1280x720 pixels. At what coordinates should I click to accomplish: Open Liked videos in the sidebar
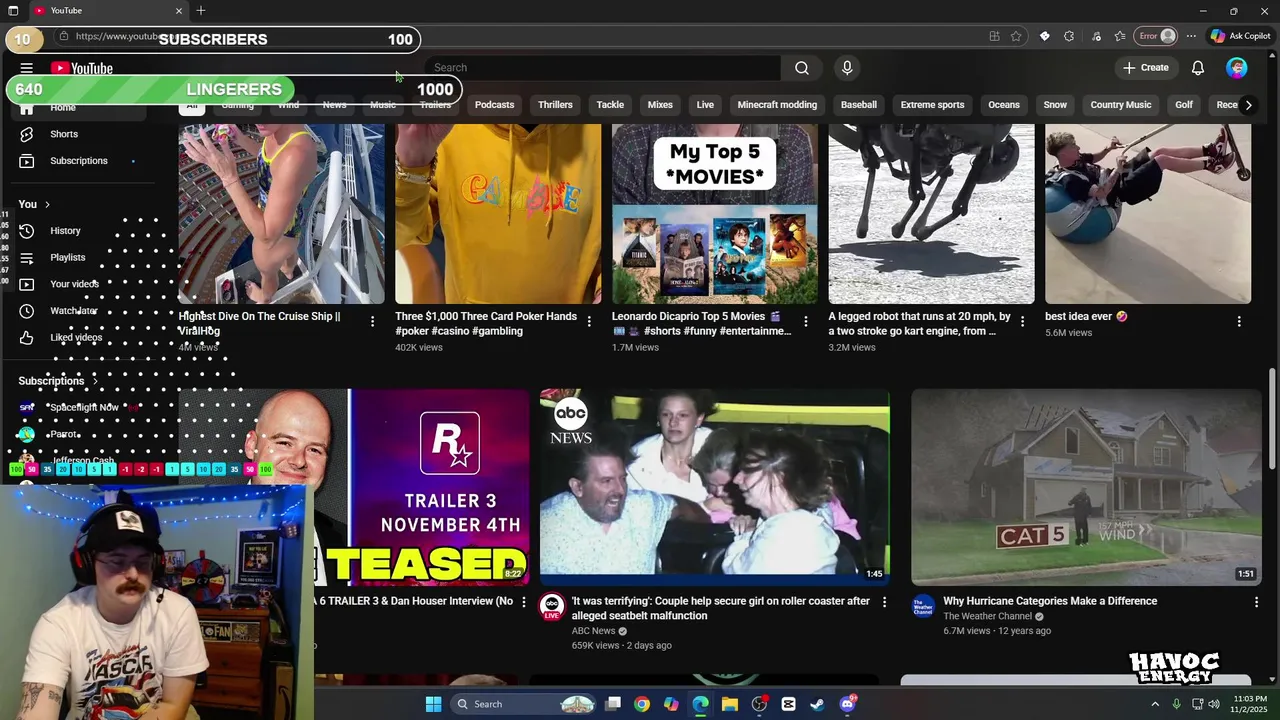(x=76, y=338)
